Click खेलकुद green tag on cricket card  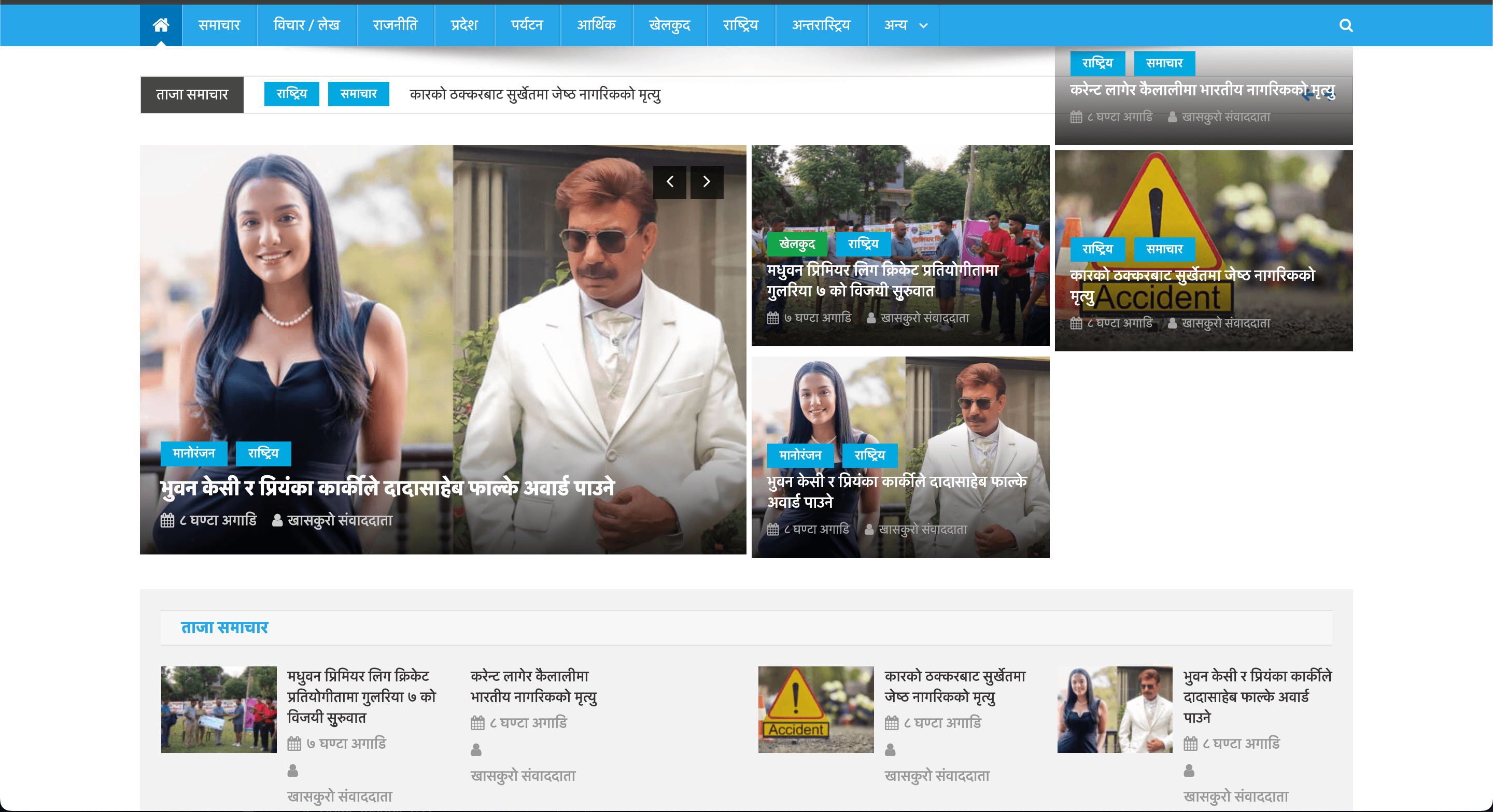797,244
